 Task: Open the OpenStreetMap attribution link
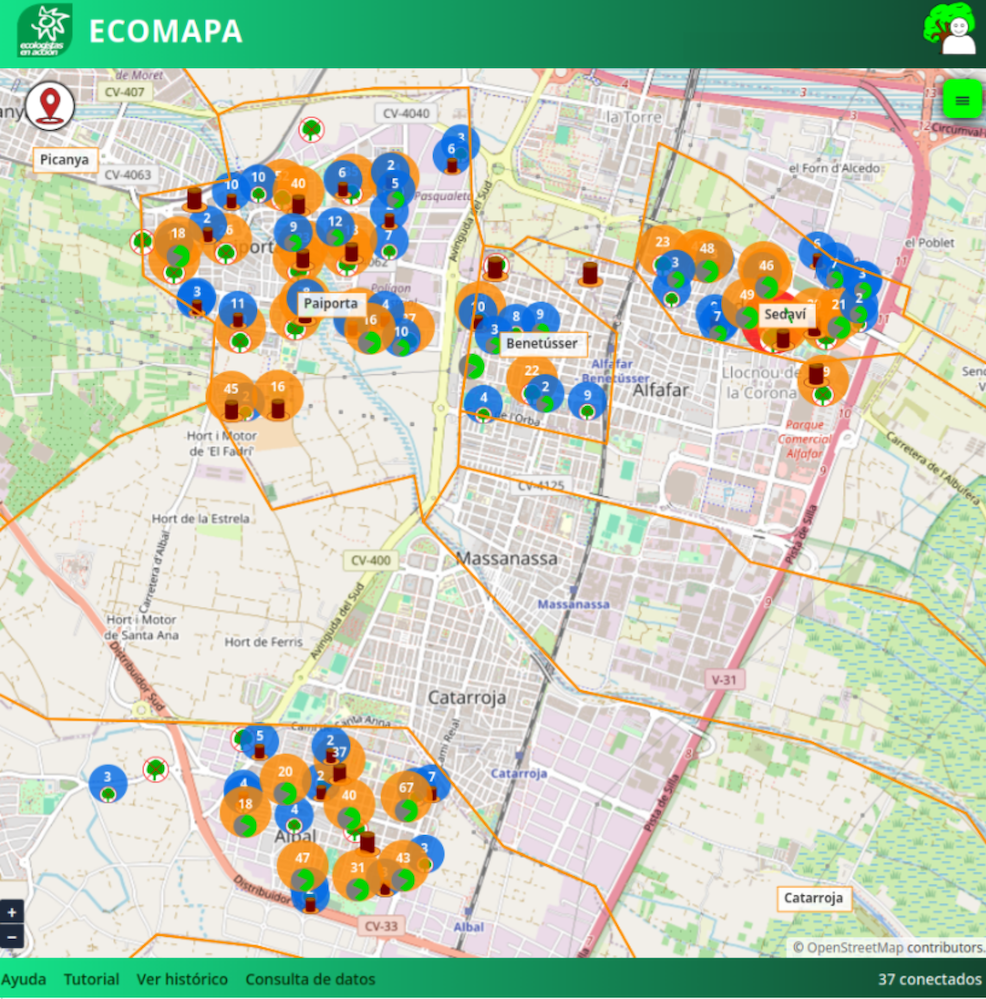coord(855,947)
